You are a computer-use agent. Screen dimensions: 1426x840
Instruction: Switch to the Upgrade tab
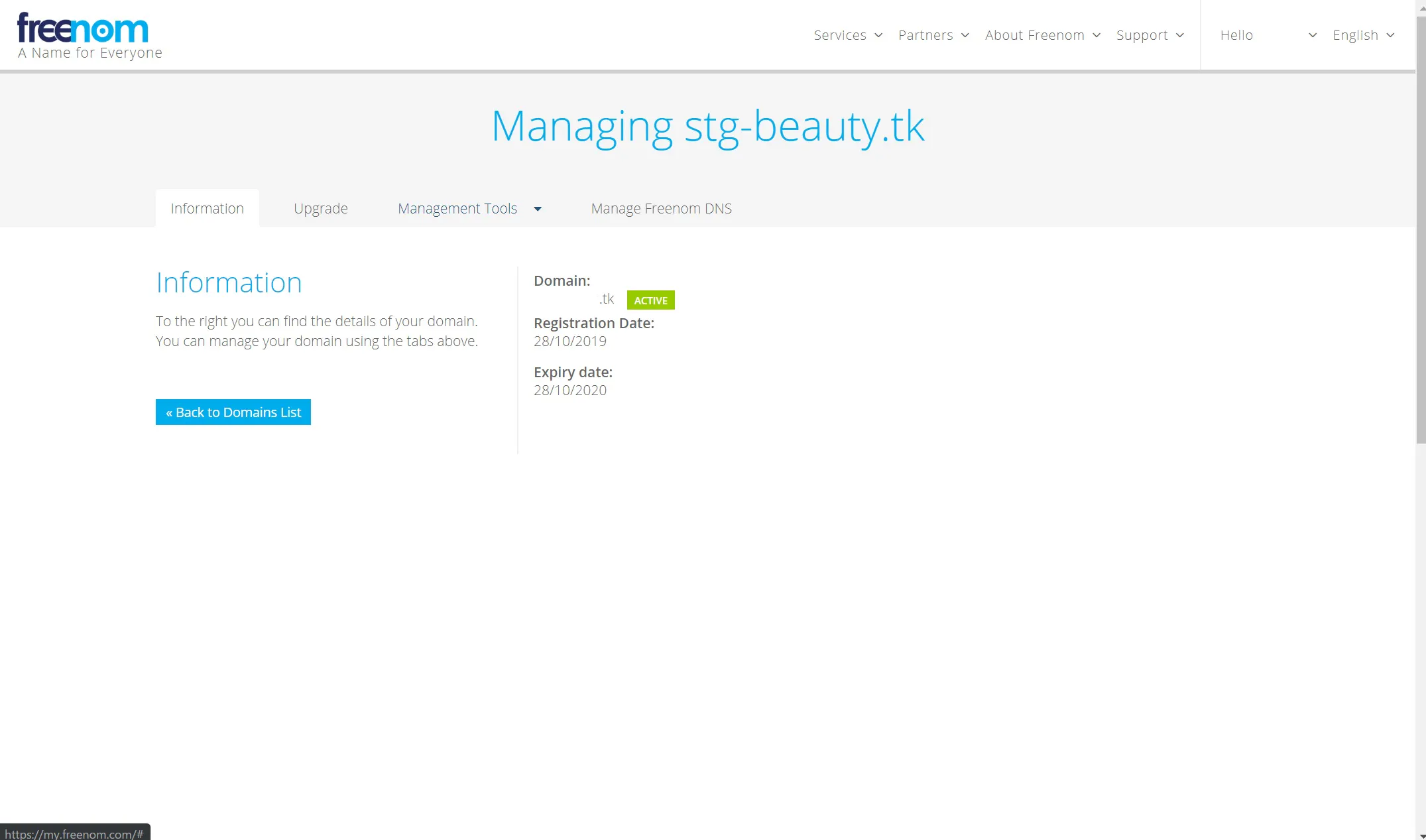click(321, 208)
